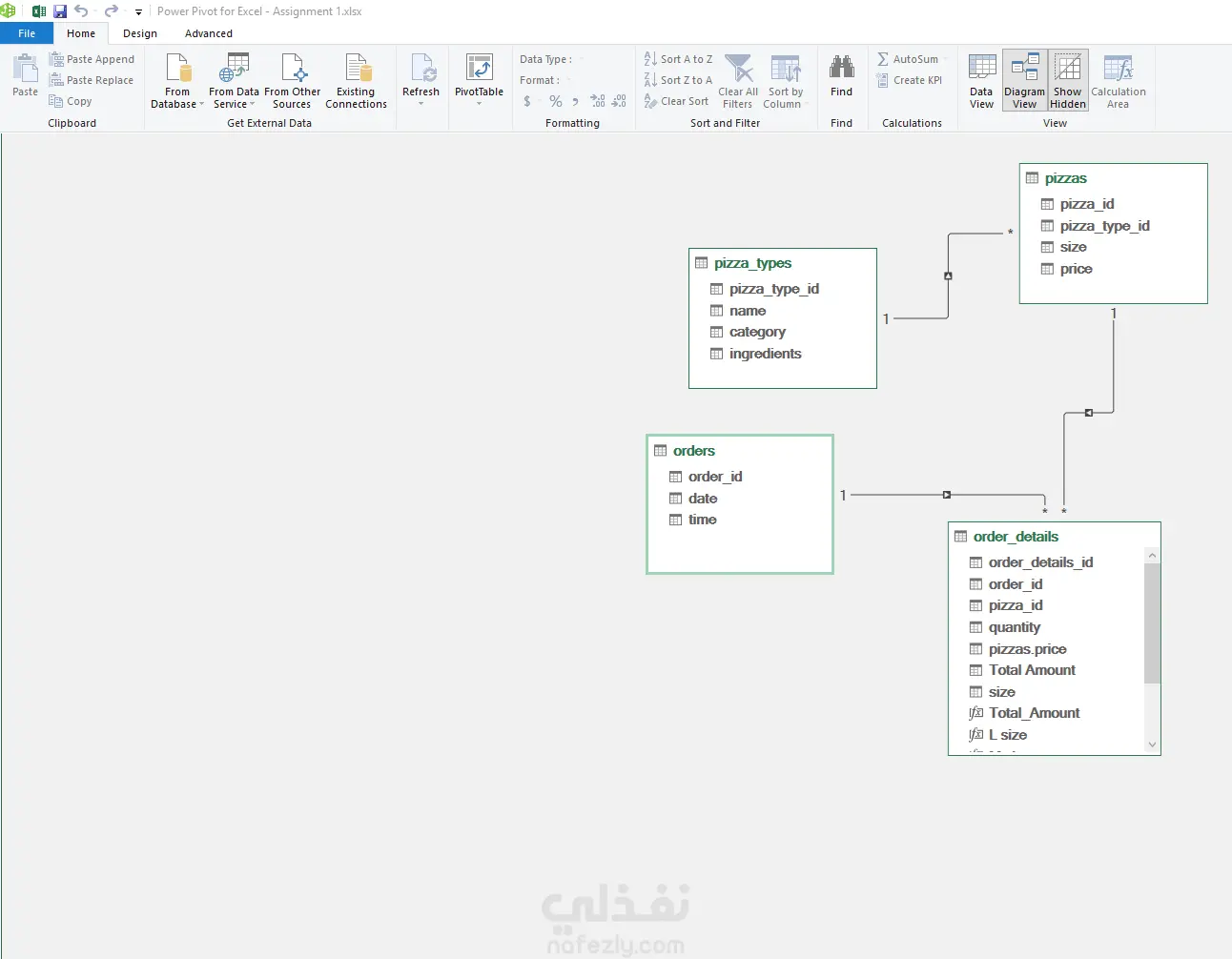Click Paste Append in Clipboard group
The image size is (1232, 959).
[92, 59]
